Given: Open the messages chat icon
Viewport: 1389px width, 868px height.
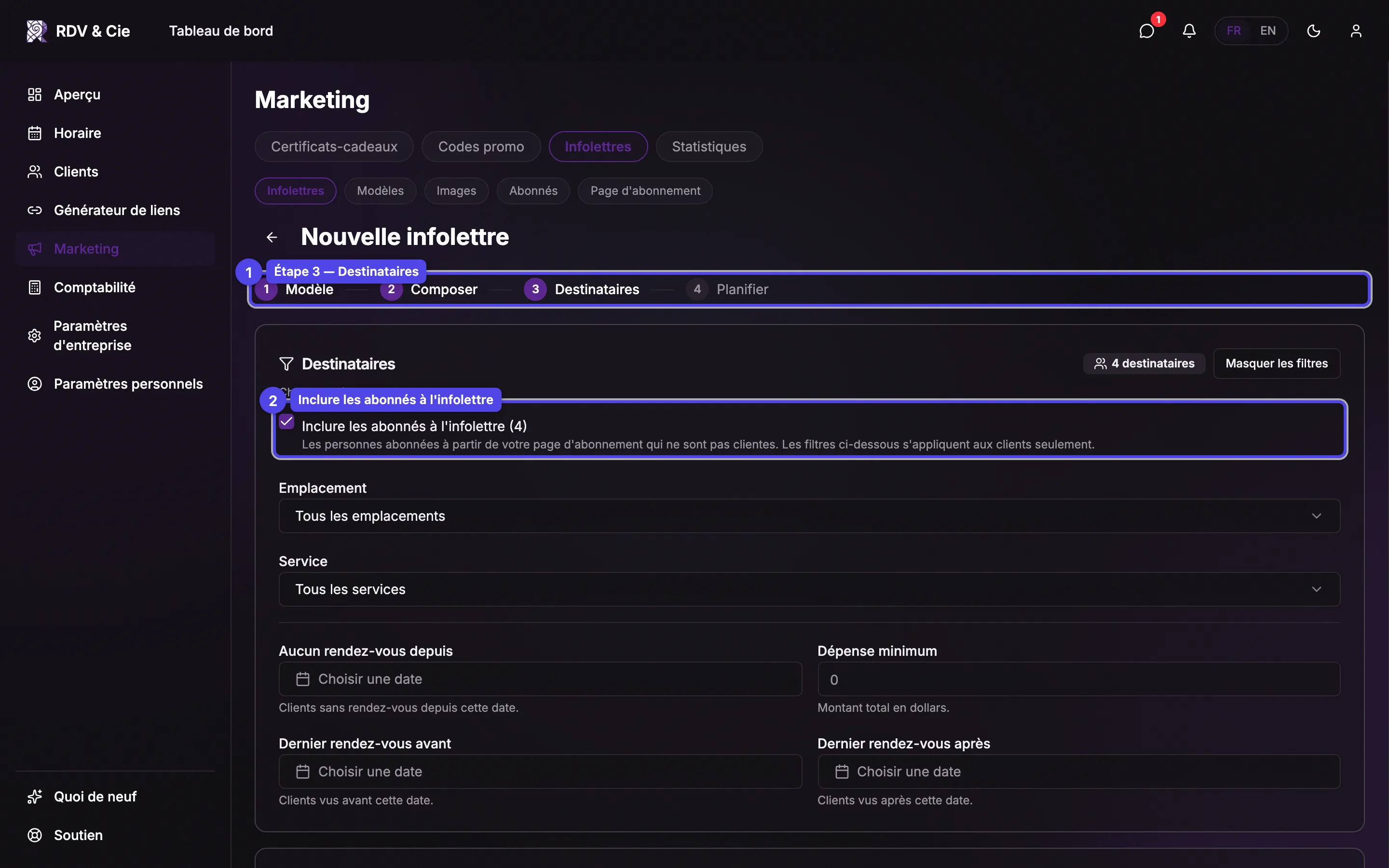Looking at the screenshot, I should tap(1146, 31).
